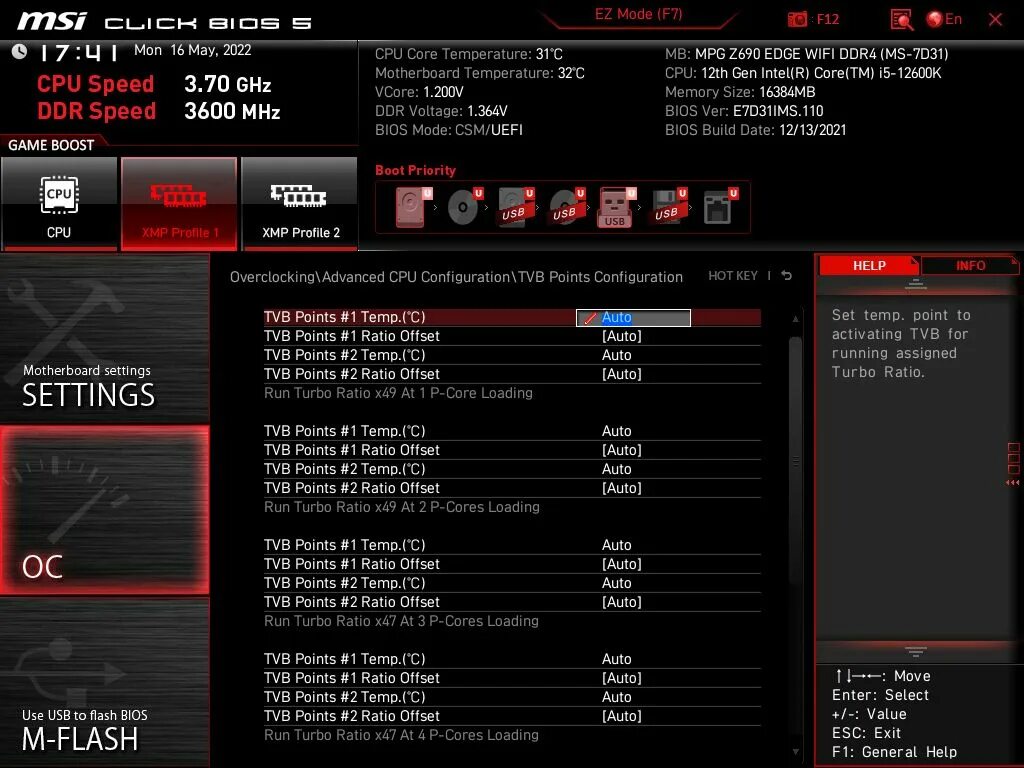Click the scrollbar up arrow of settings list
The width and height of the screenshot is (1024, 768).
[795, 319]
